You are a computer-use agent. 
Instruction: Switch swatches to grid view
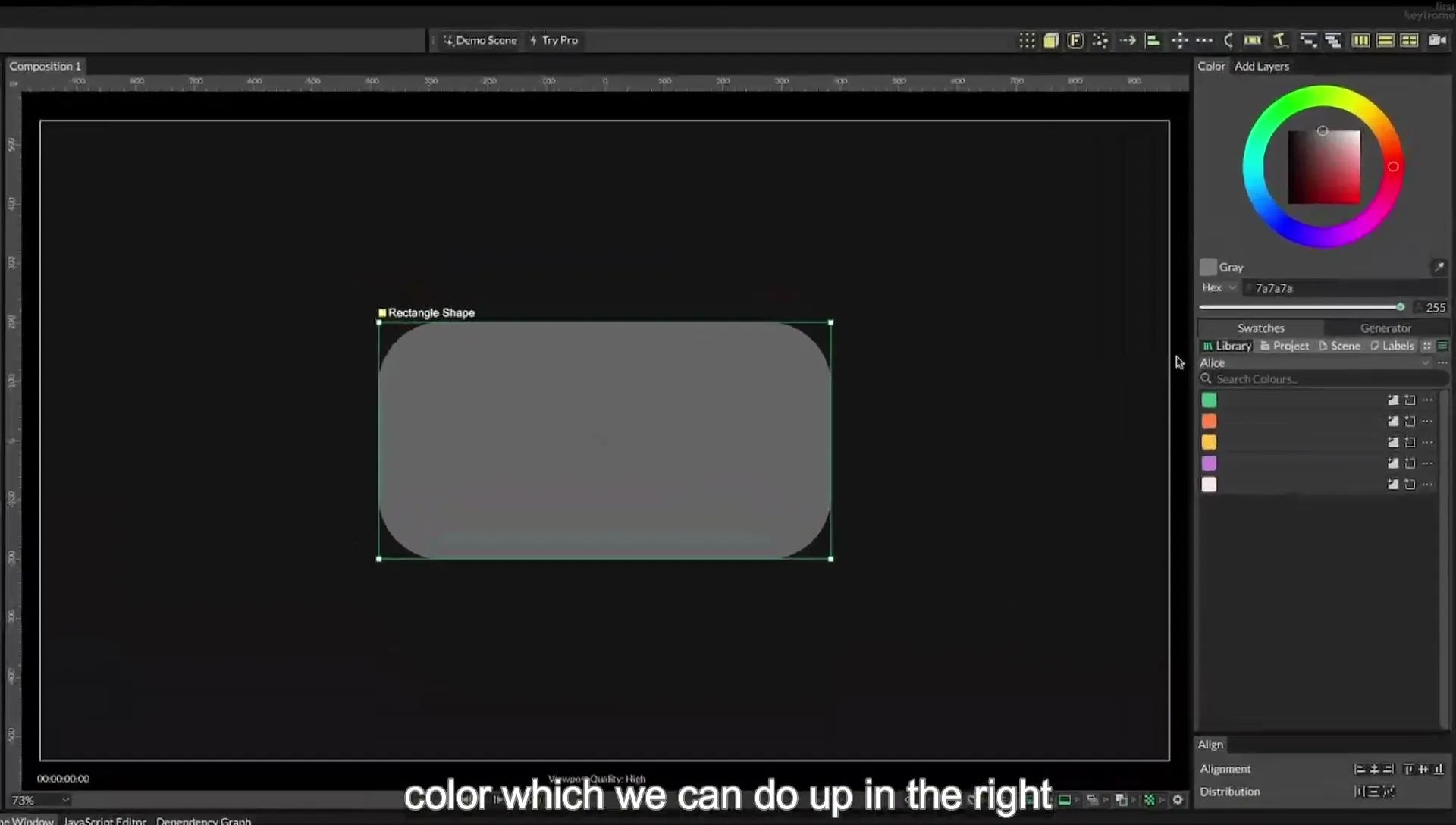pos(1427,346)
